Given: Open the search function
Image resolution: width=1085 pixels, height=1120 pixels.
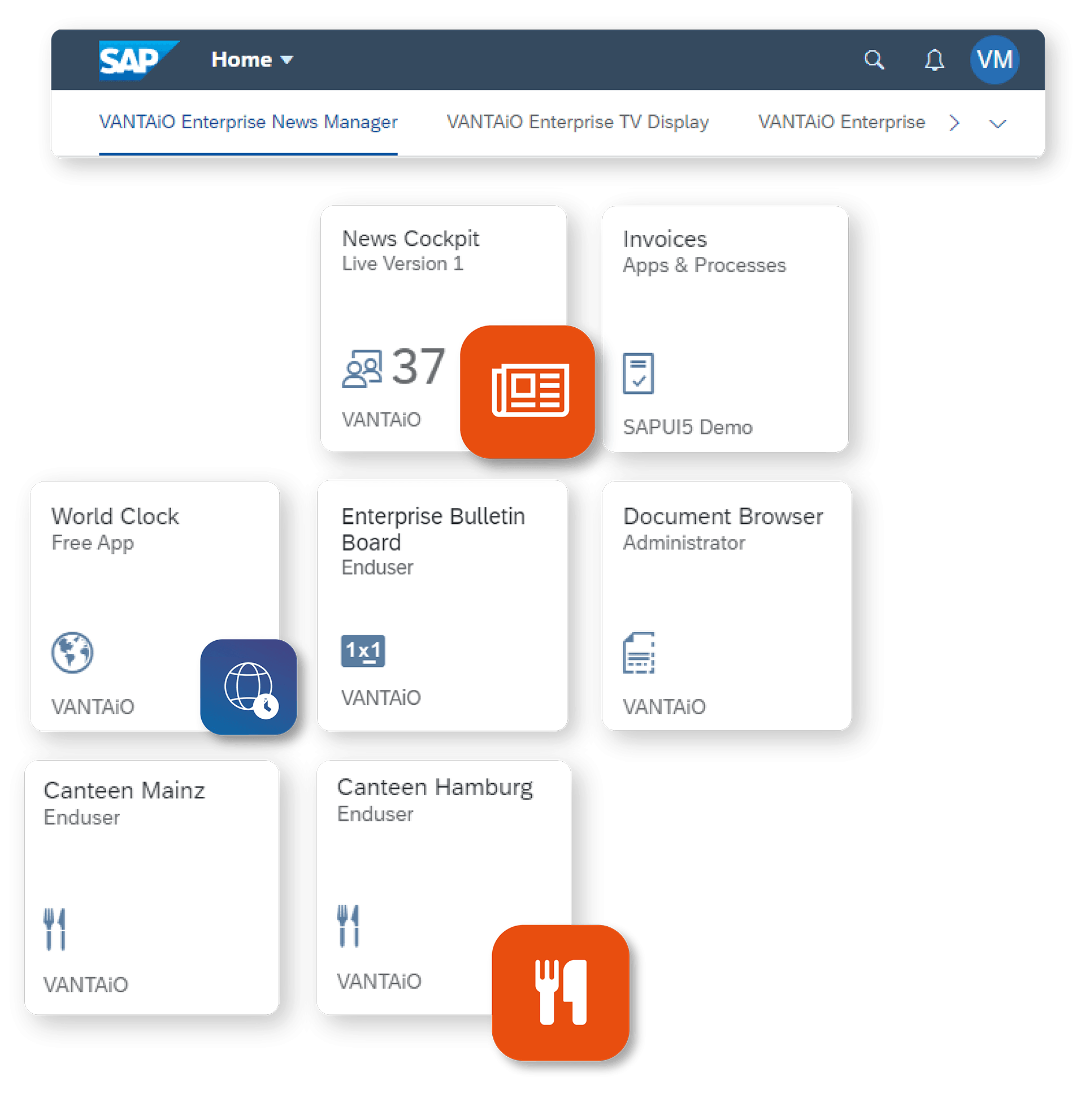Looking at the screenshot, I should point(874,59).
